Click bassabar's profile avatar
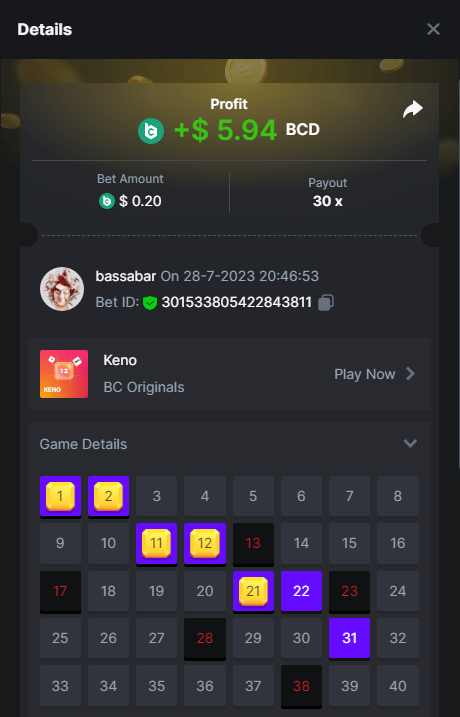Viewport: 460px width, 717px height. (x=62, y=289)
